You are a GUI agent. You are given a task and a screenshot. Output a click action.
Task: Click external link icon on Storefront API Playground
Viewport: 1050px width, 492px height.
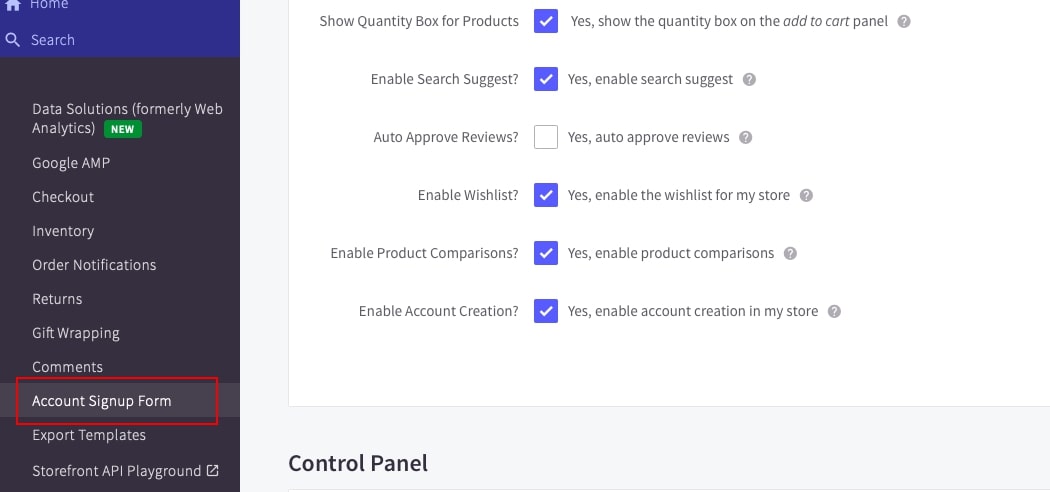tap(212, 470)
